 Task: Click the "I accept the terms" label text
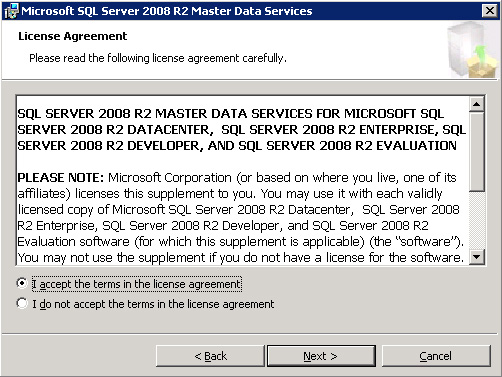pyautogui.click(x=137, y=284)
